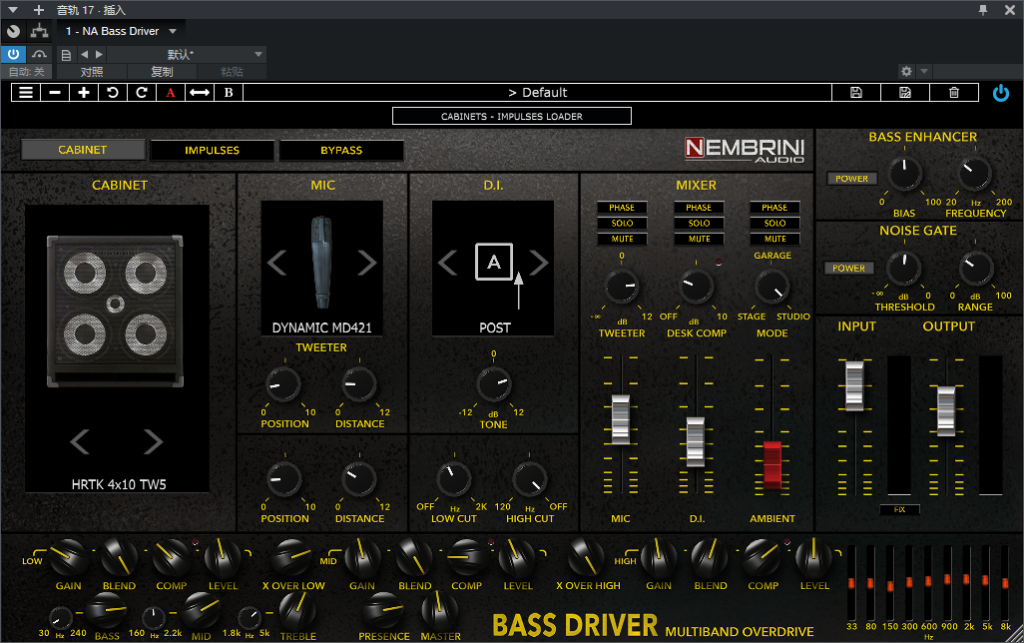Enable the Bass Enhancer POWER button
Image resolution: width=1024 pixels, height=643 pixels.
[x=852, y=178]
